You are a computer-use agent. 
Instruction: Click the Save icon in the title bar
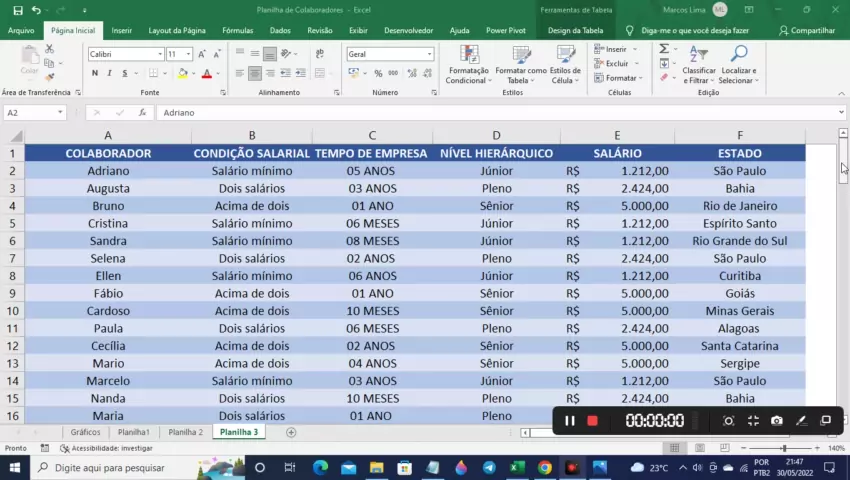tap(17, 10)
